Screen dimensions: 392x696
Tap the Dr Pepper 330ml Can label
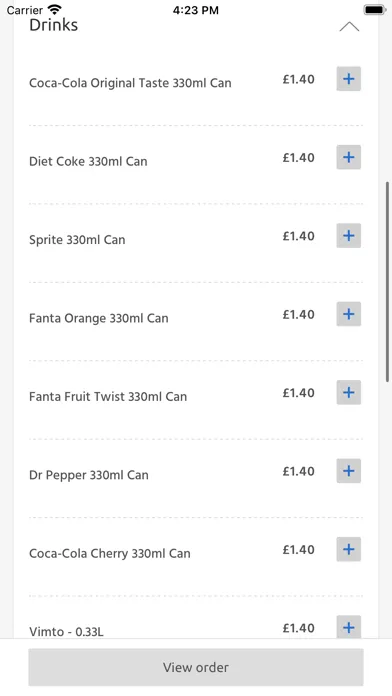tap(89, 475)
